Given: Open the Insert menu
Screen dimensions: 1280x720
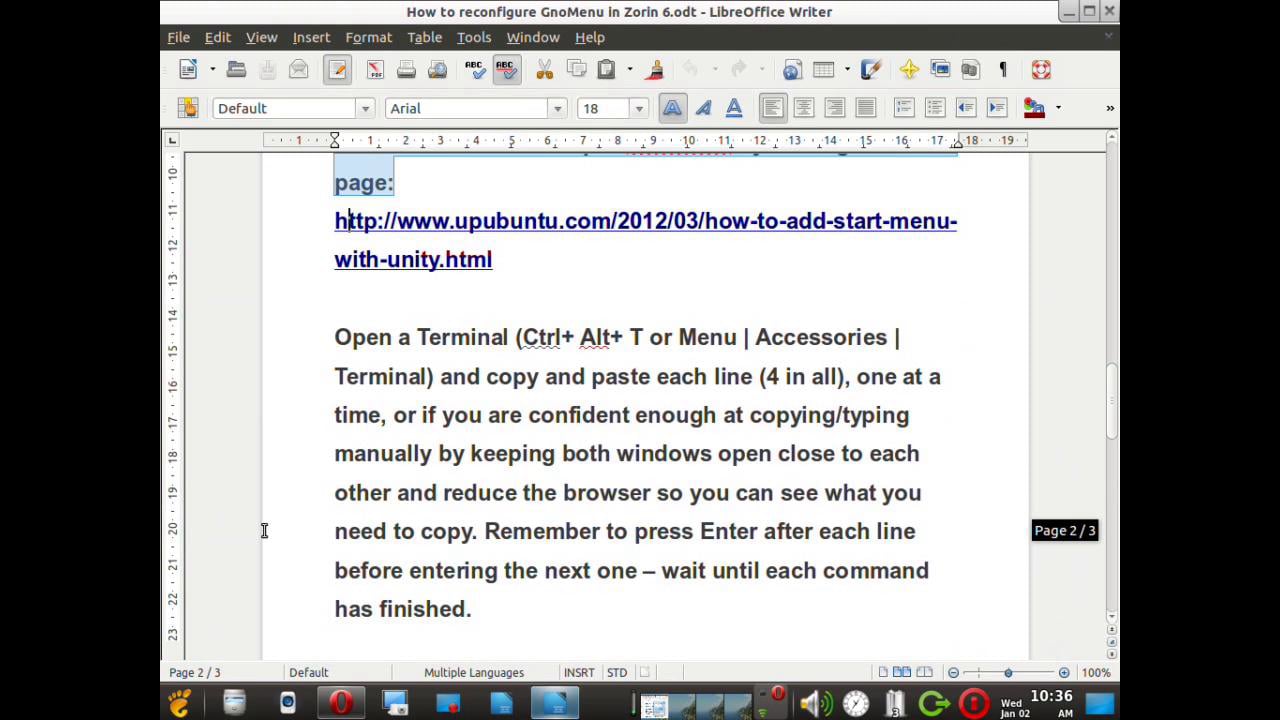Looking at the screenshot, I should (x=311, y=37).
